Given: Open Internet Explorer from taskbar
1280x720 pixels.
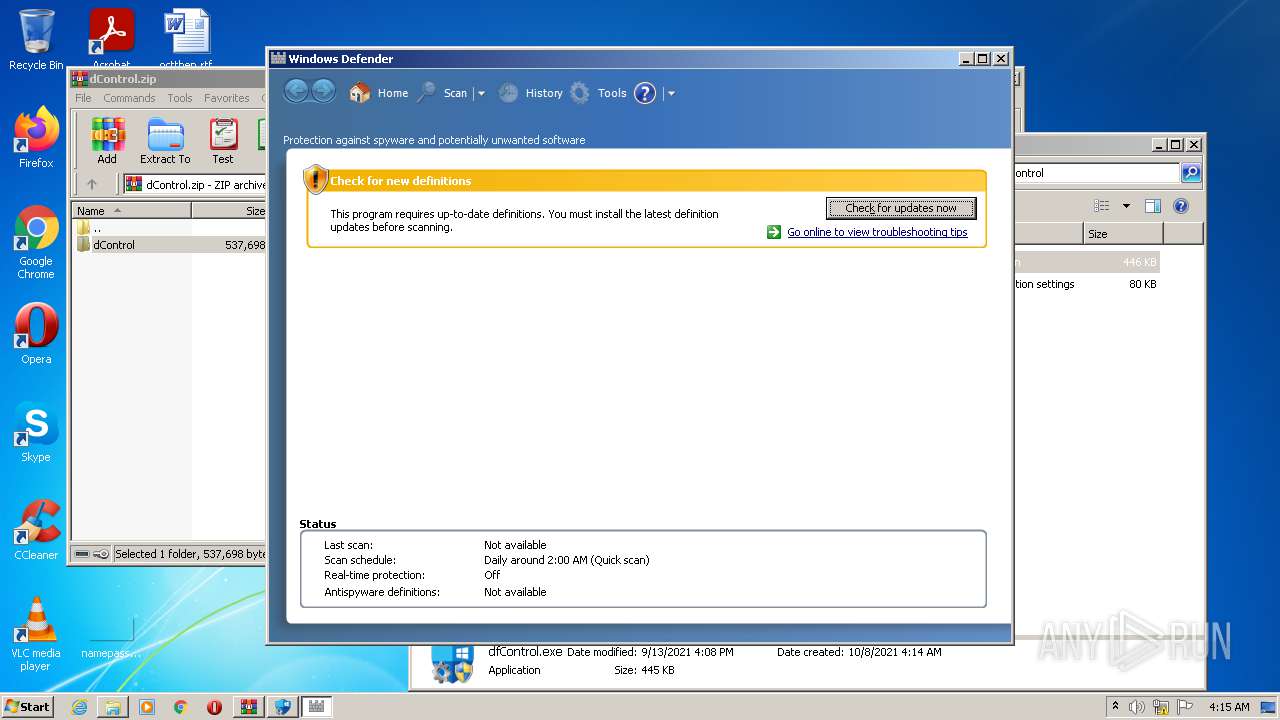Looking at the screenshot, I should (79, 707).
